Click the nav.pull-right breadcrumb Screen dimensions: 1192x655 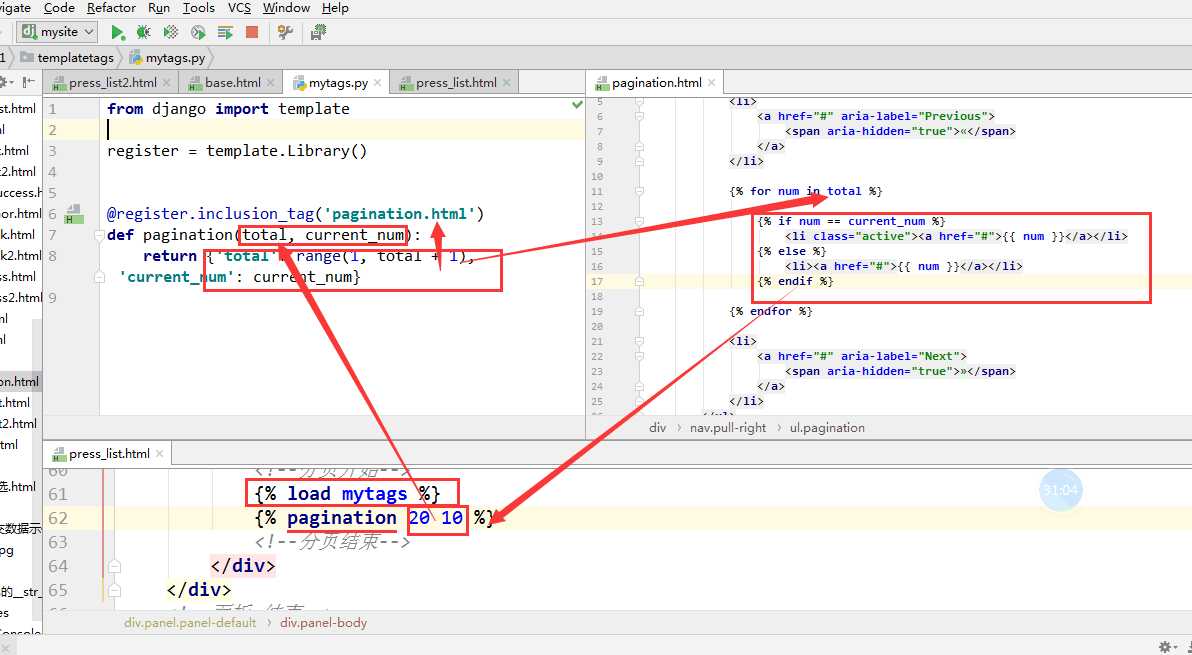pyautogui.click(x=728, y=428)
